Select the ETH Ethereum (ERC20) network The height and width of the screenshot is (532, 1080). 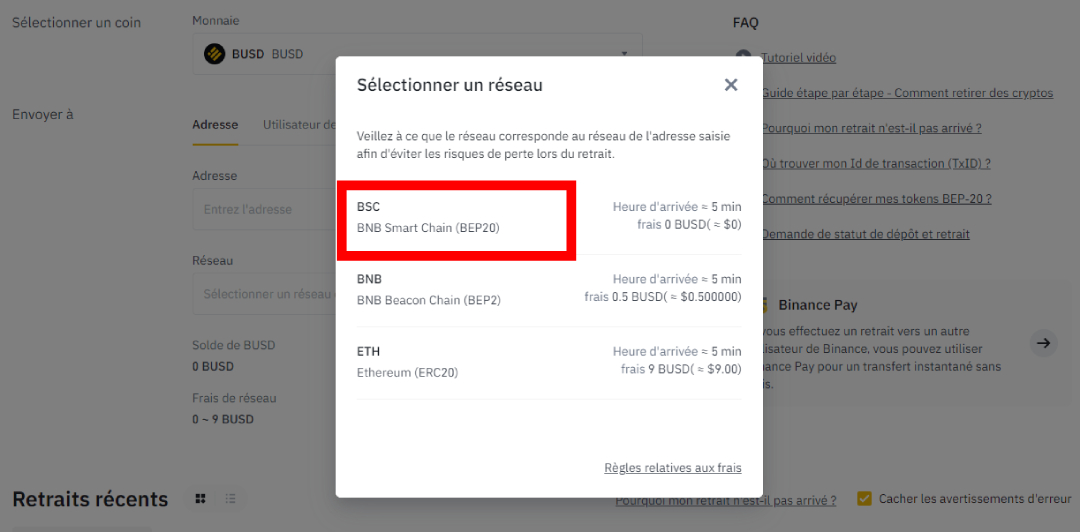549,362
